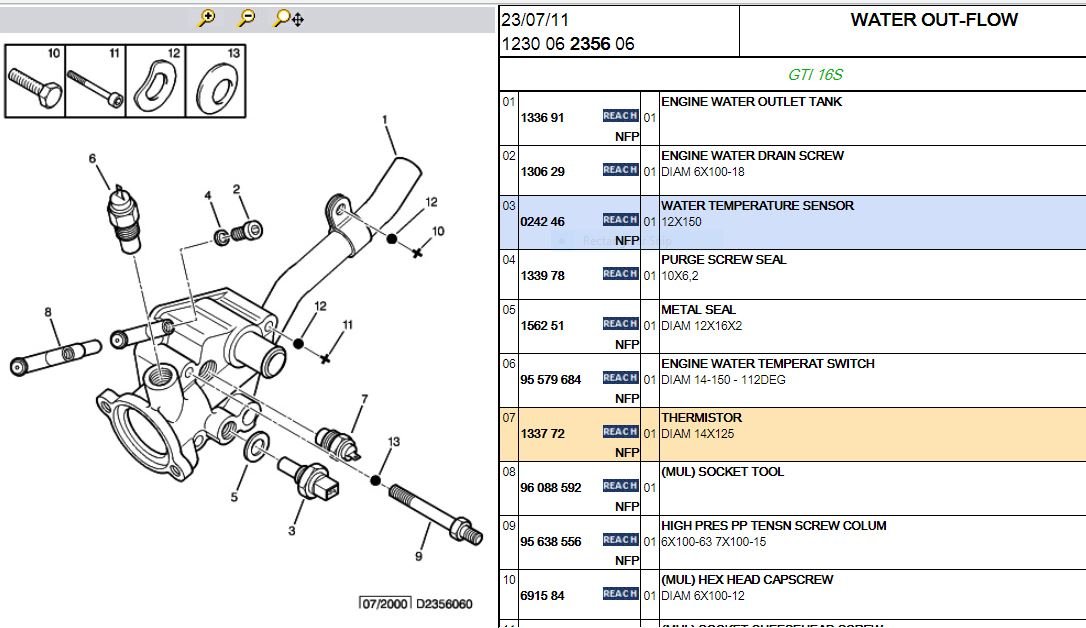
Task: Click part number 1337 72
Action: (x=542, y=433)
